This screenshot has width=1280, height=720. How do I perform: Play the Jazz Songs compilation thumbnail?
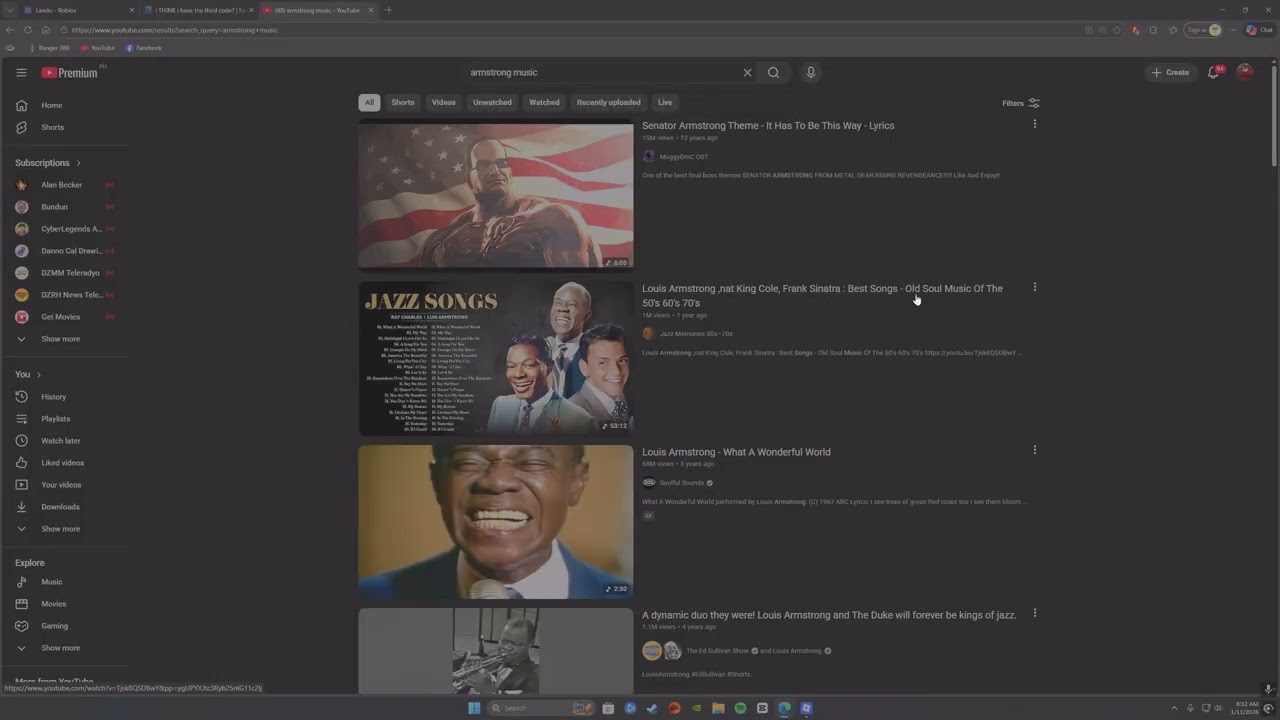click(496, 358)
